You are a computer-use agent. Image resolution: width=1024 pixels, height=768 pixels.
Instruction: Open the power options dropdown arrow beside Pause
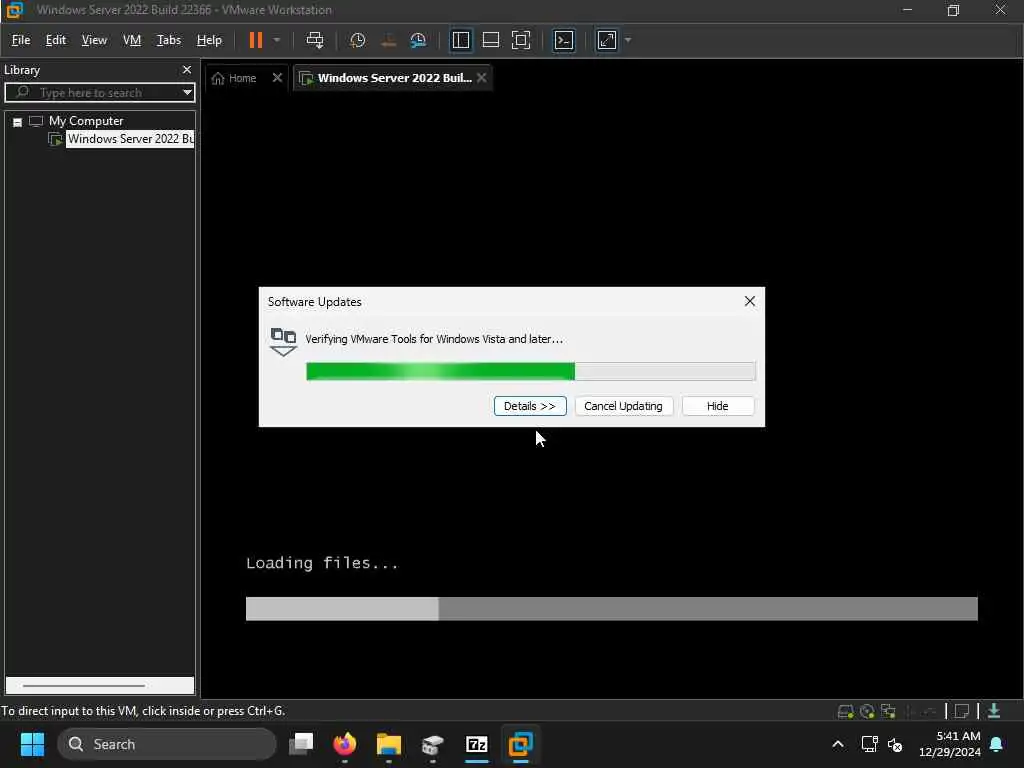pyautogui.click(x=277, y=40)
